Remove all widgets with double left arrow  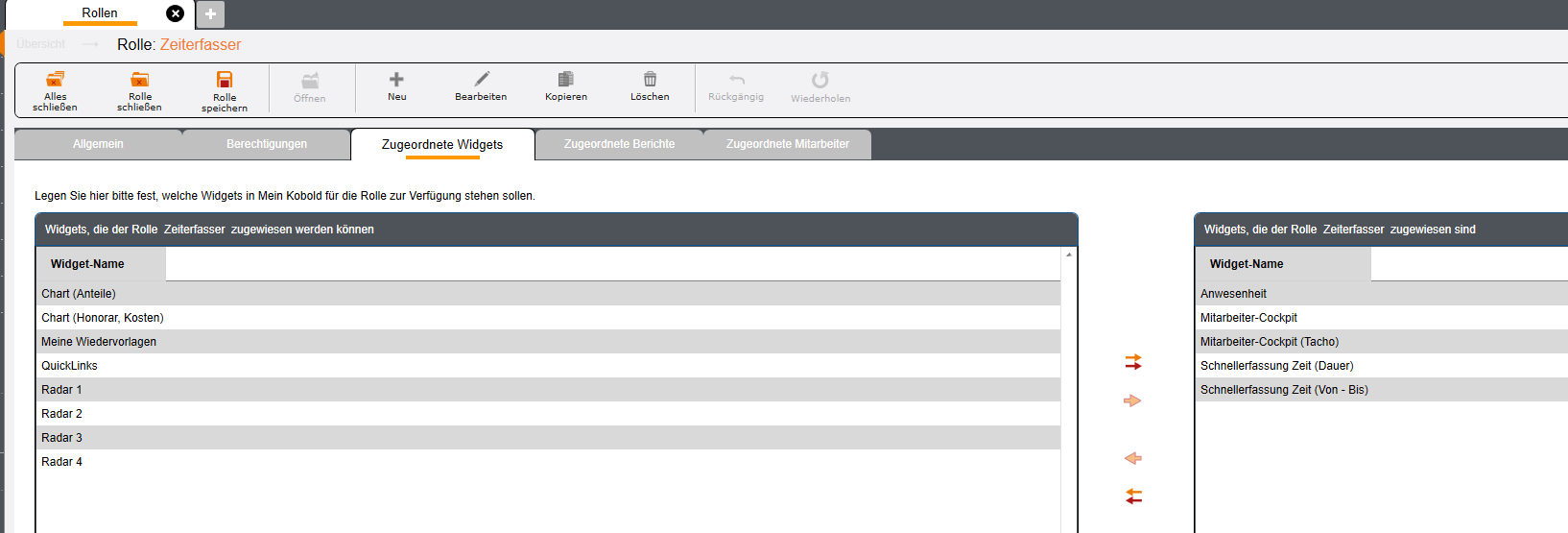point(1133,497)
